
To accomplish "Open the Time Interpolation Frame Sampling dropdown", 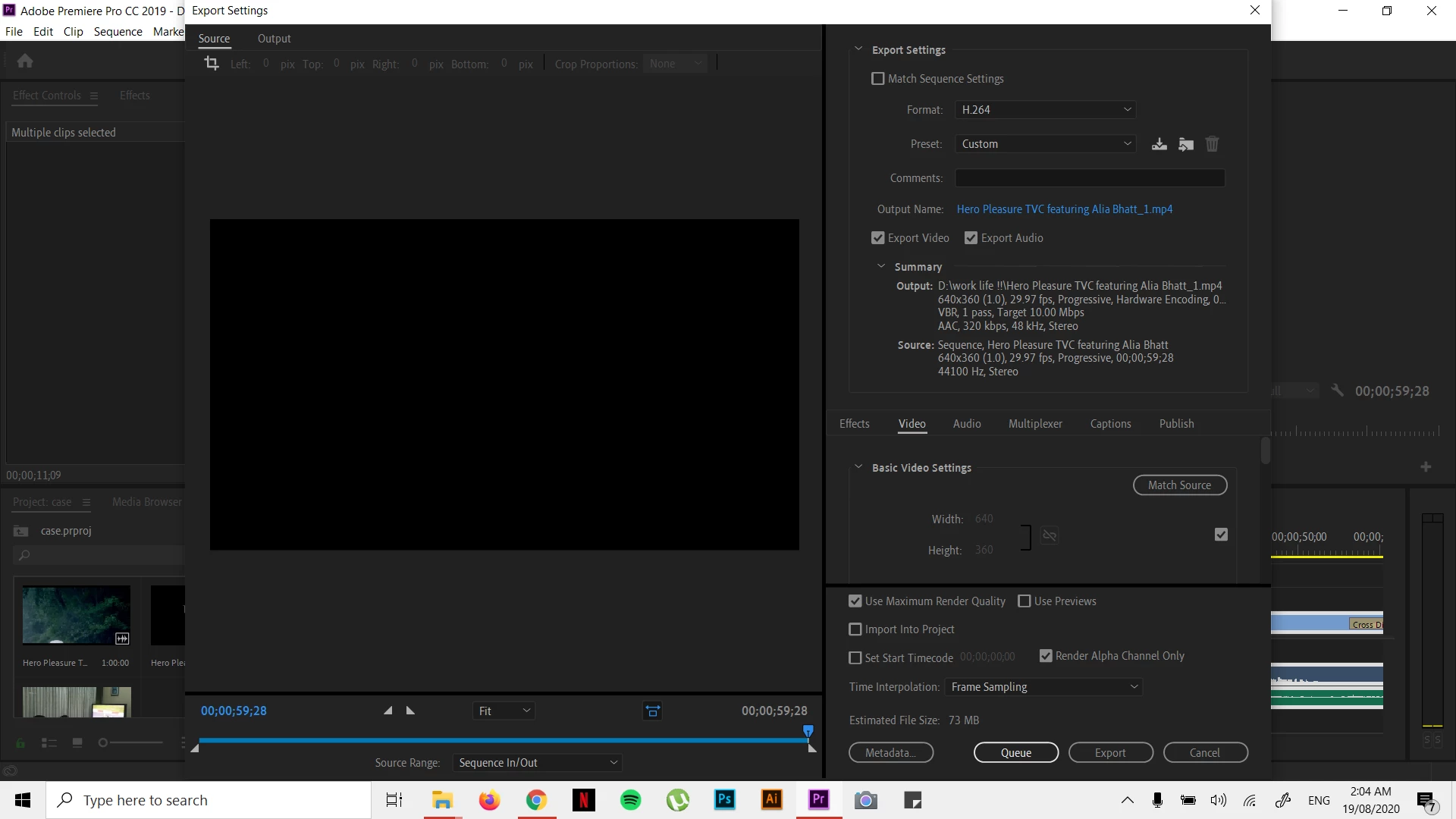I will pyautogui.click(x=1043, y=687).
